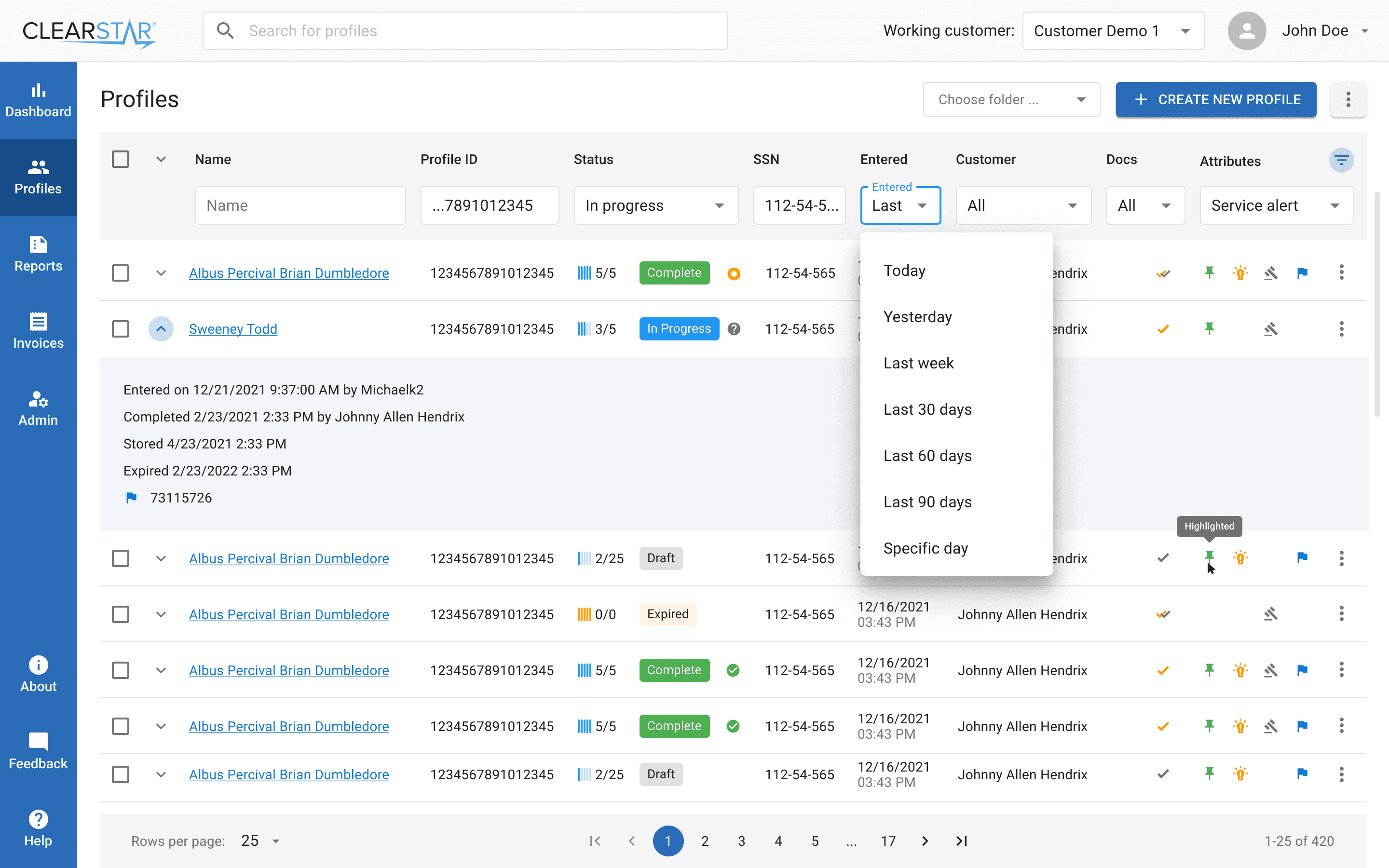Choose Specific day option in Entered menu
Image resolution: width=1389 pixels, height=868 pixels.
[925, 548]
